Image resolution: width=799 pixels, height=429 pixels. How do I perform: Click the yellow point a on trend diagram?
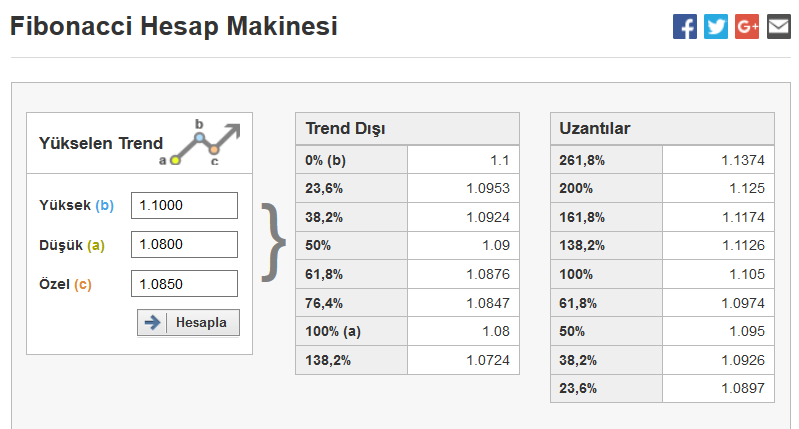(175, 160)
